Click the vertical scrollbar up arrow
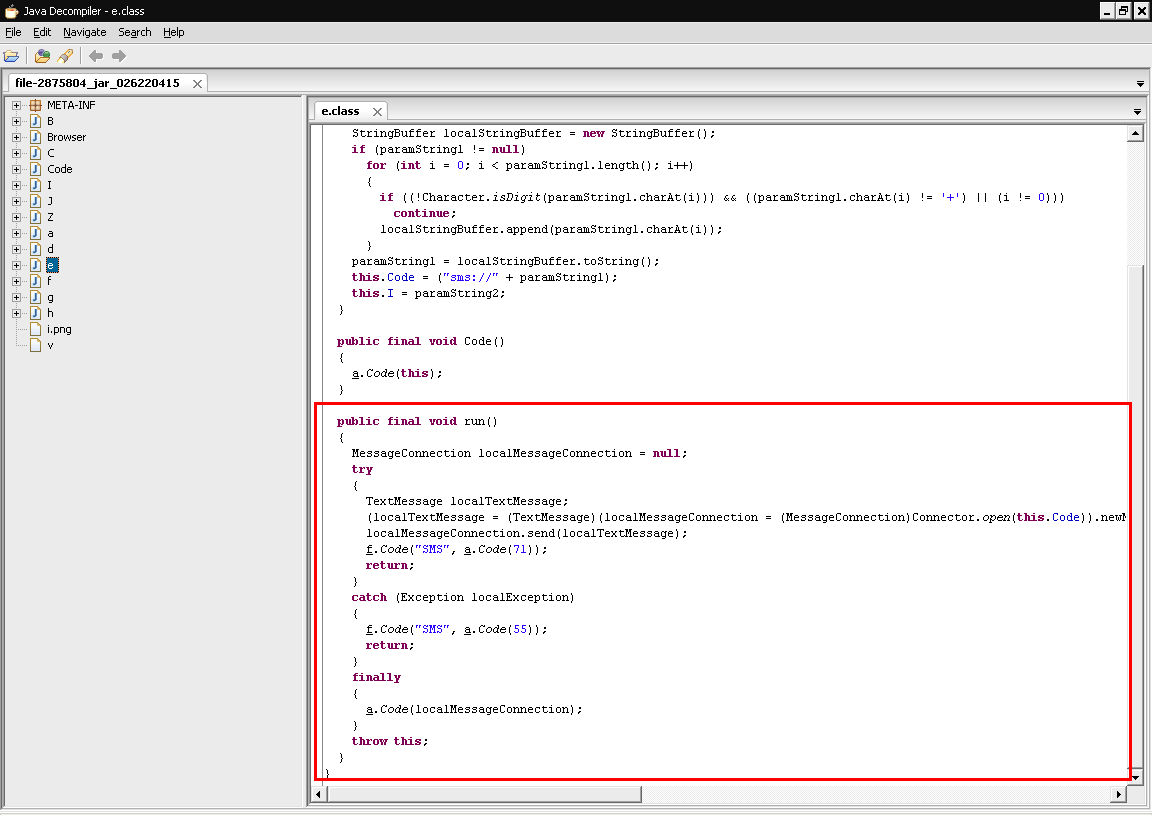Screen dimensions: 1152x815 1135,133
